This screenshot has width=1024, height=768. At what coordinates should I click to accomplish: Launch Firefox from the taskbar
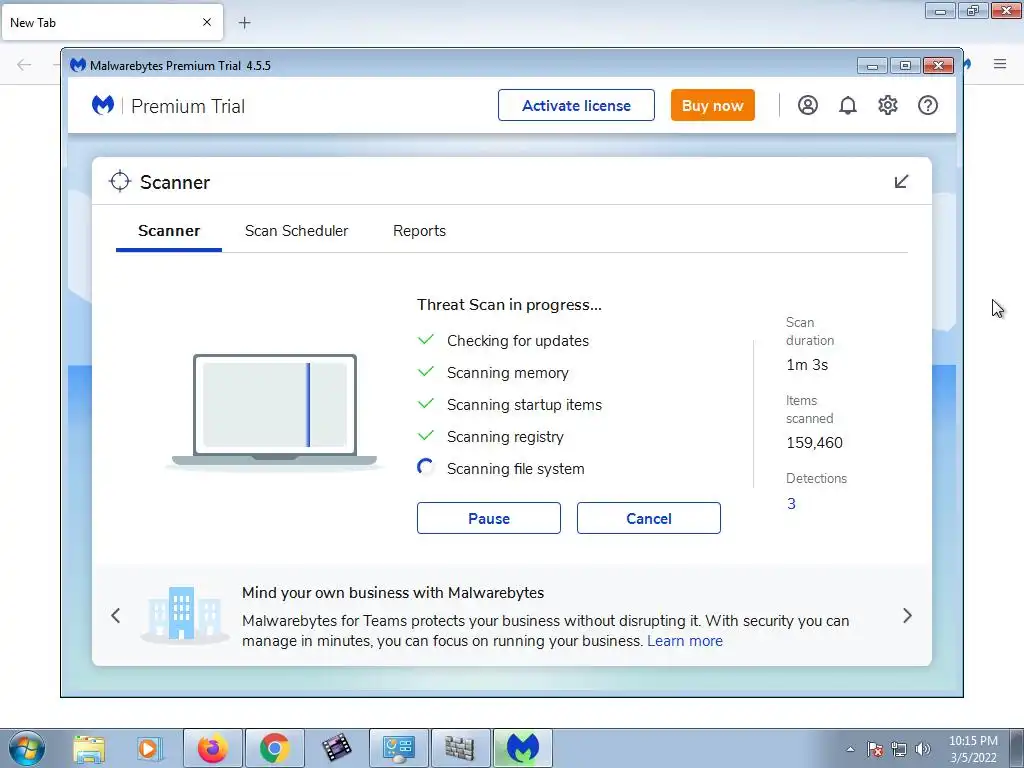coord(212,748)
